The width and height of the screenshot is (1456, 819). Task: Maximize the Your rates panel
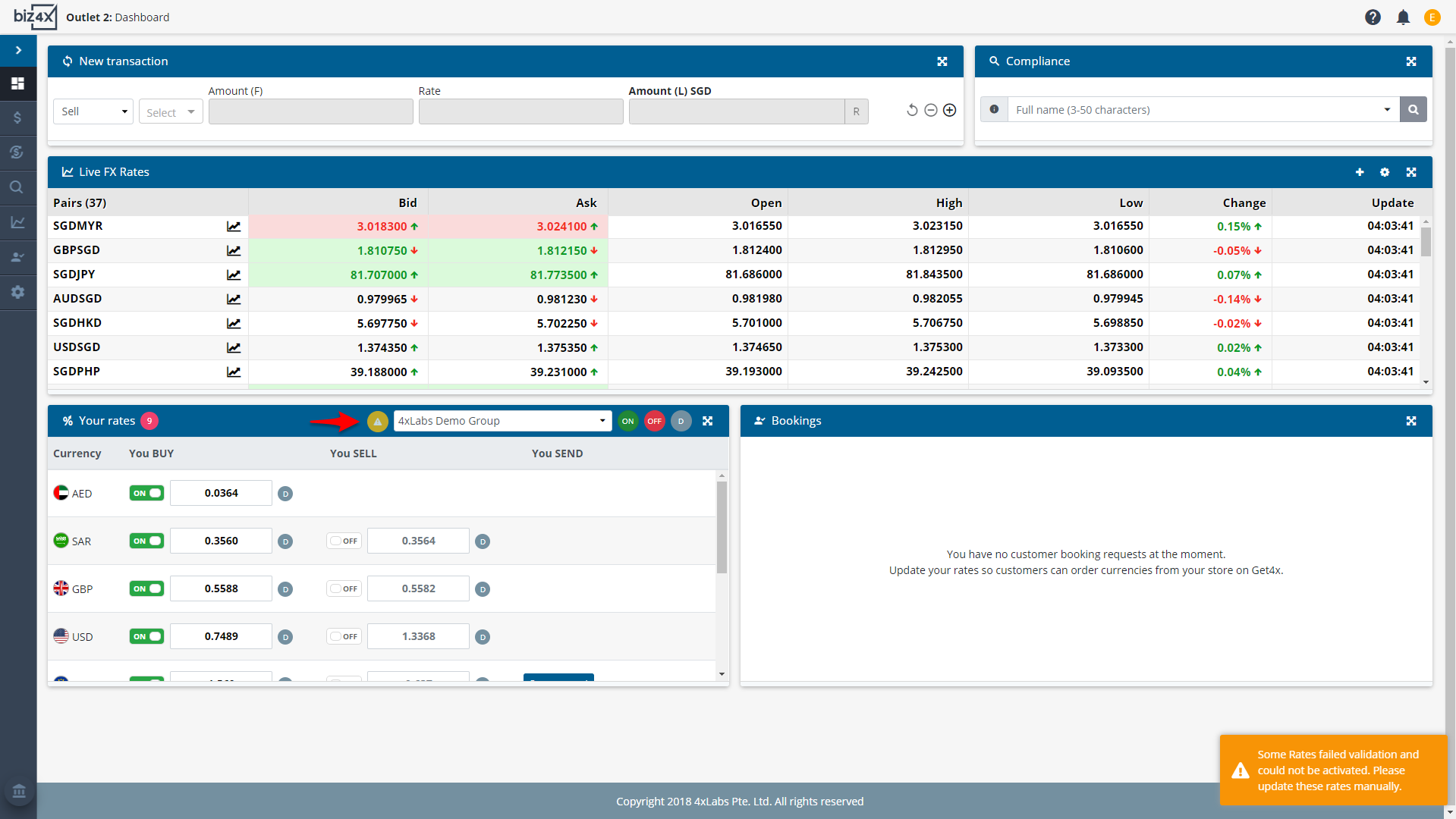(x=708, y=421)
